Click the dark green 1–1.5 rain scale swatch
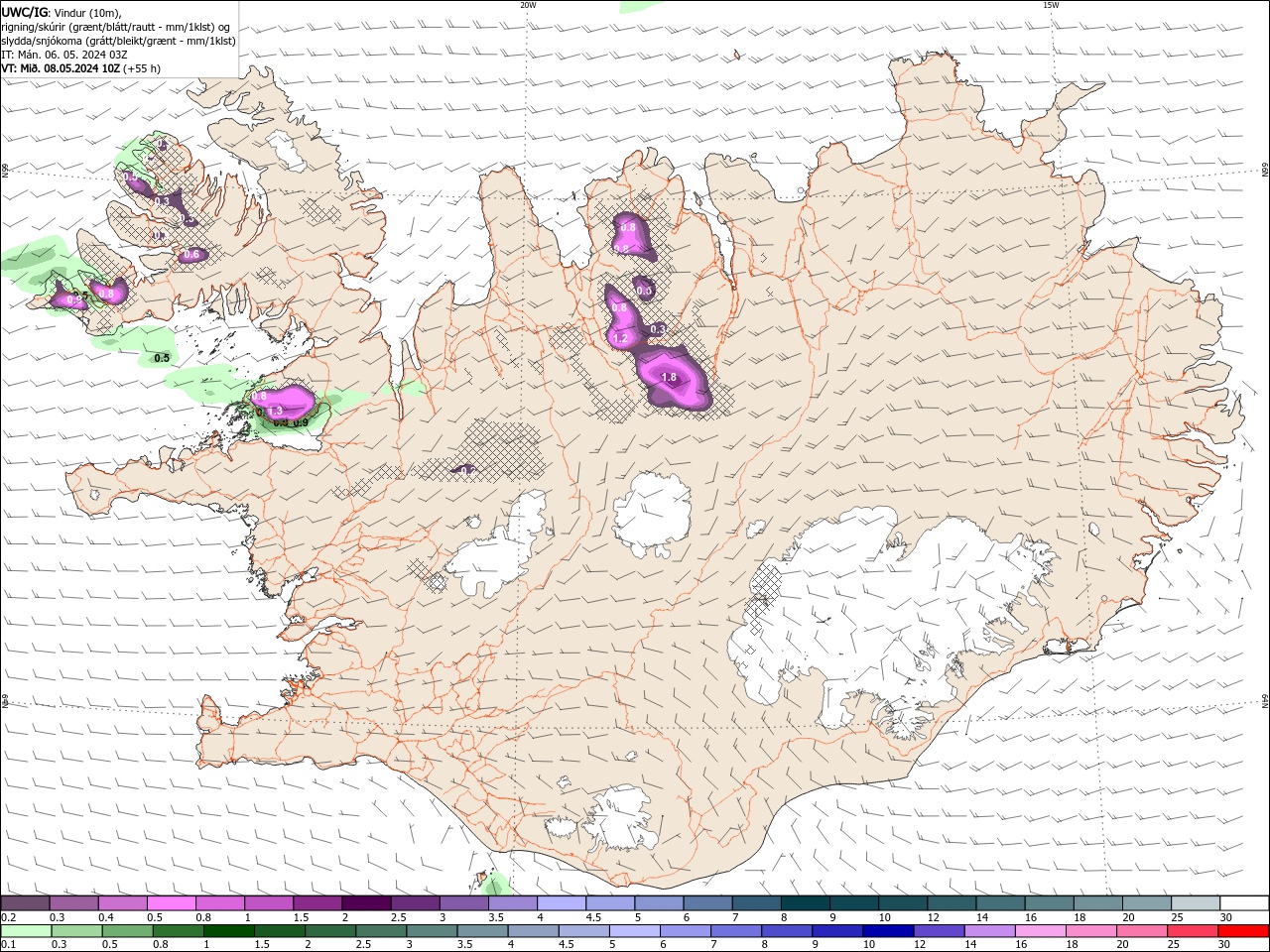The image size is (1270, 952). click(229, 931)
